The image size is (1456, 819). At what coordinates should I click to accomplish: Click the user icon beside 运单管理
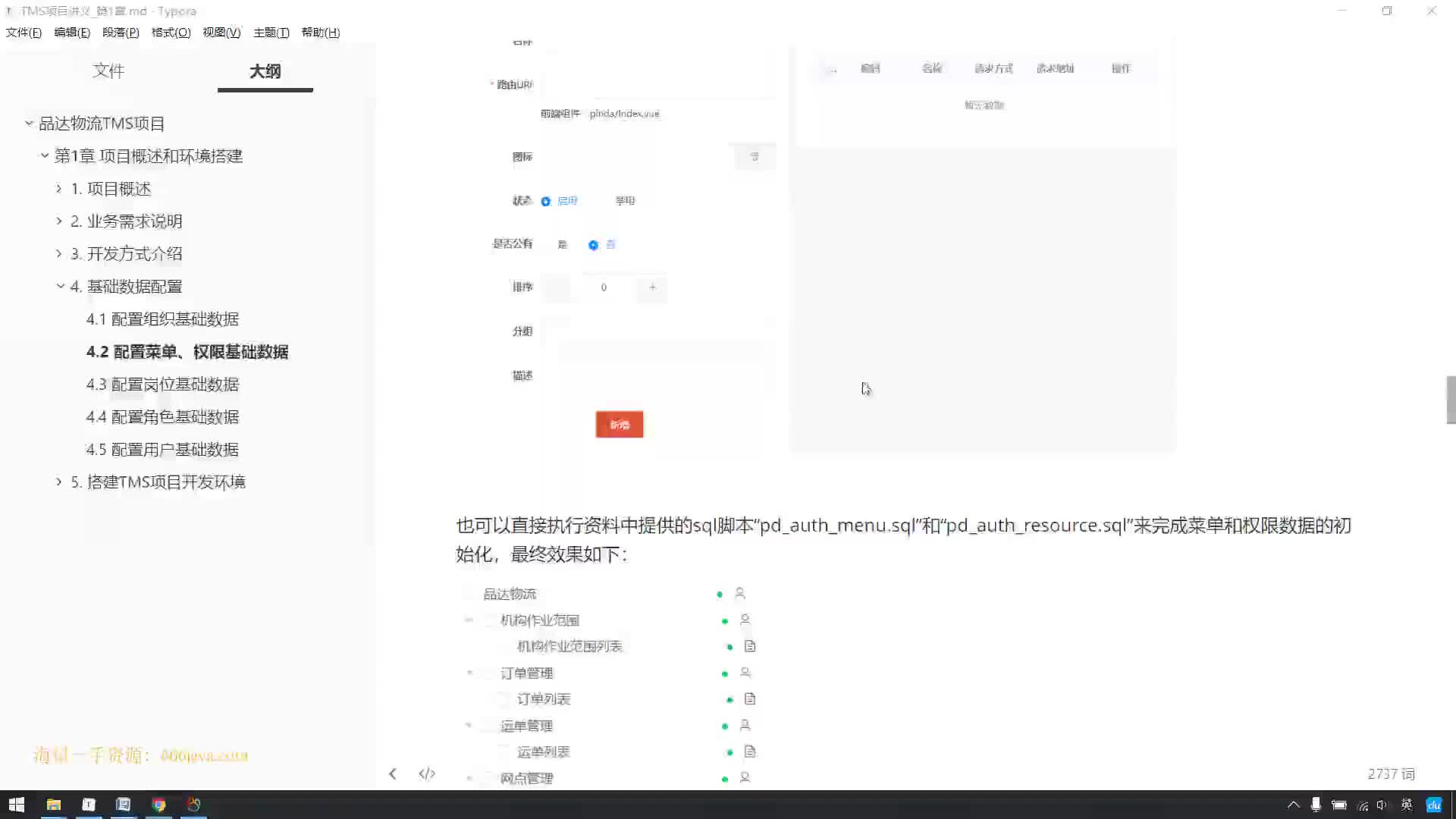[745, 725]
